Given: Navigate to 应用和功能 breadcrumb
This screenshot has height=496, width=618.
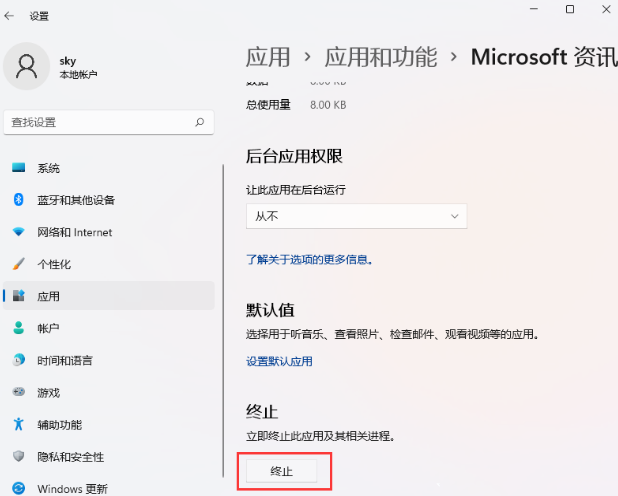Looking at the screenshot, I should tap(380, 56).
